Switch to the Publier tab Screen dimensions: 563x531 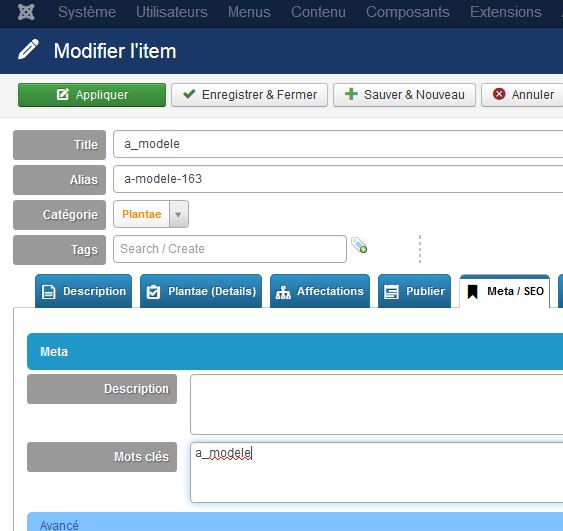point(414,291)
